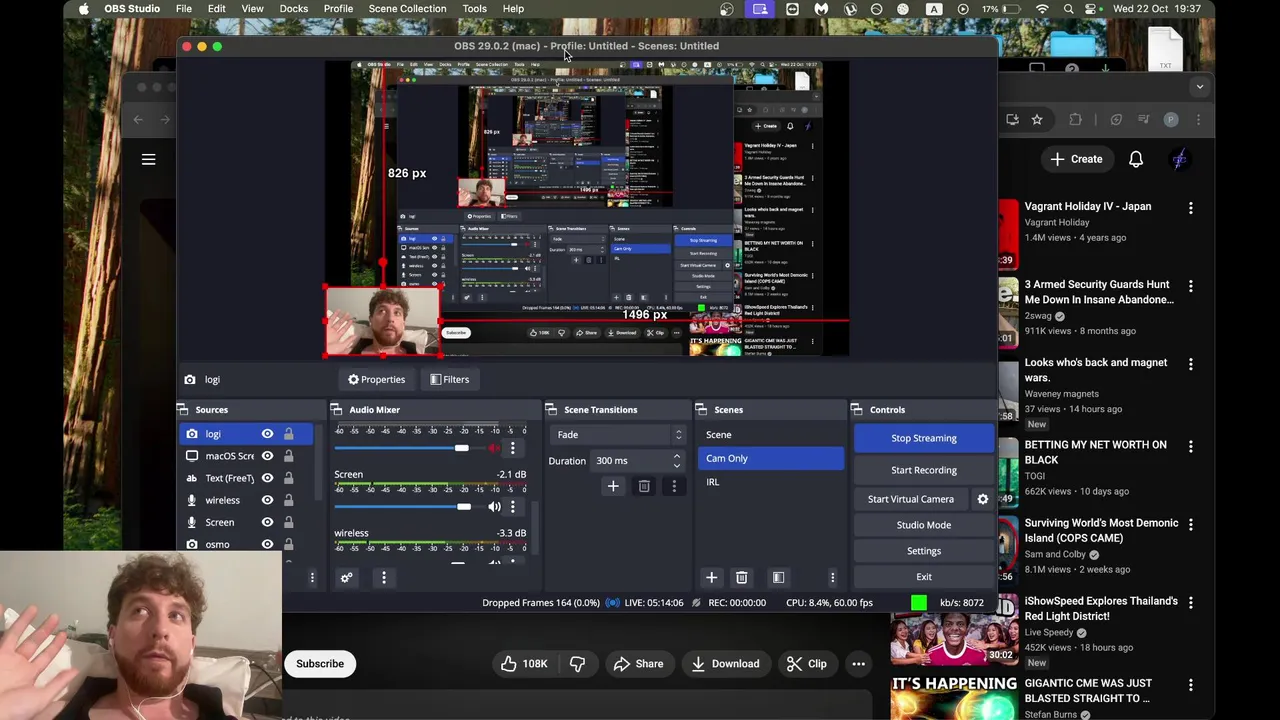Toggle visibility of the logi source
This screenshot has width=1280, height=720.
point(267,434)
